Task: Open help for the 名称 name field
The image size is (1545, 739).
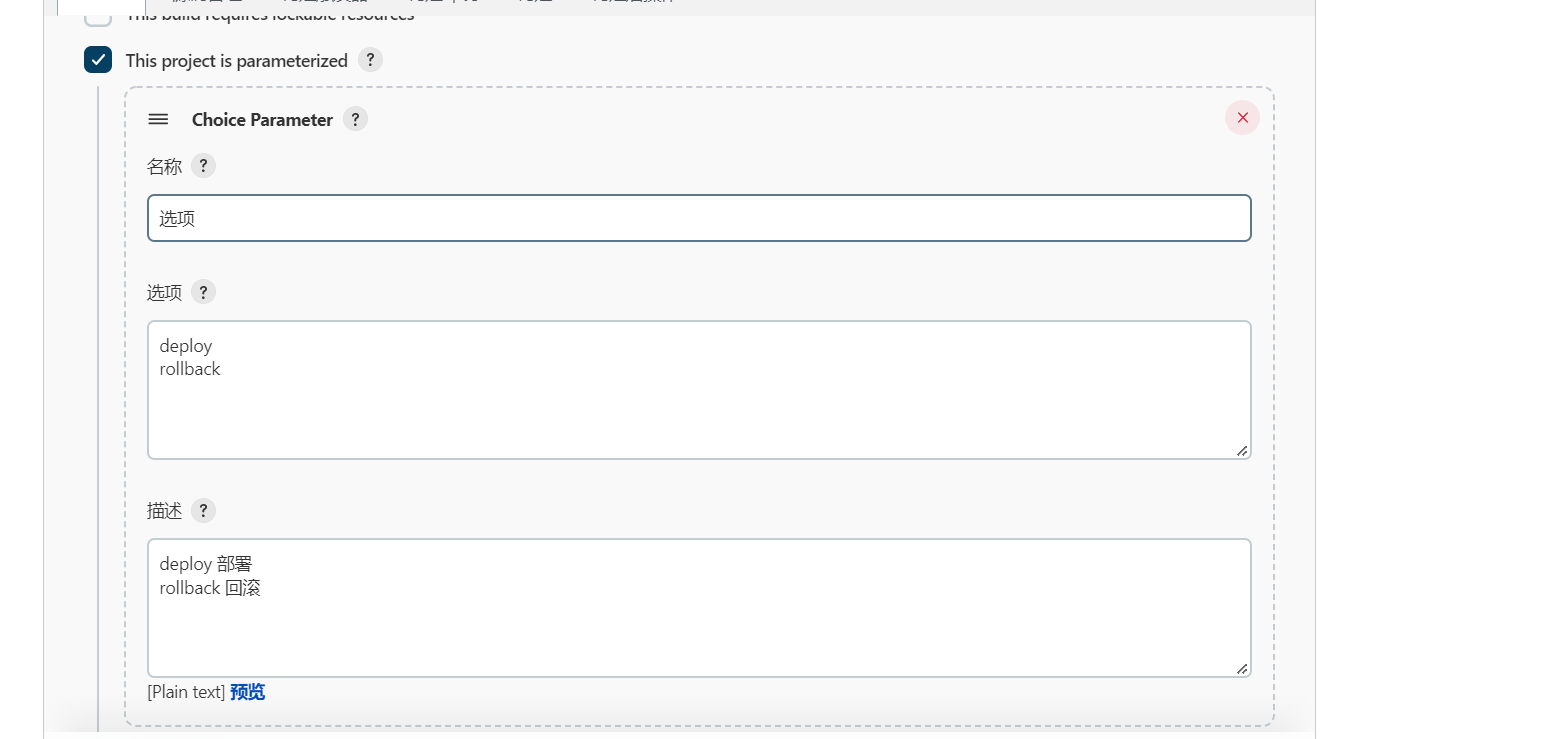Action: (x=203, y=165)
